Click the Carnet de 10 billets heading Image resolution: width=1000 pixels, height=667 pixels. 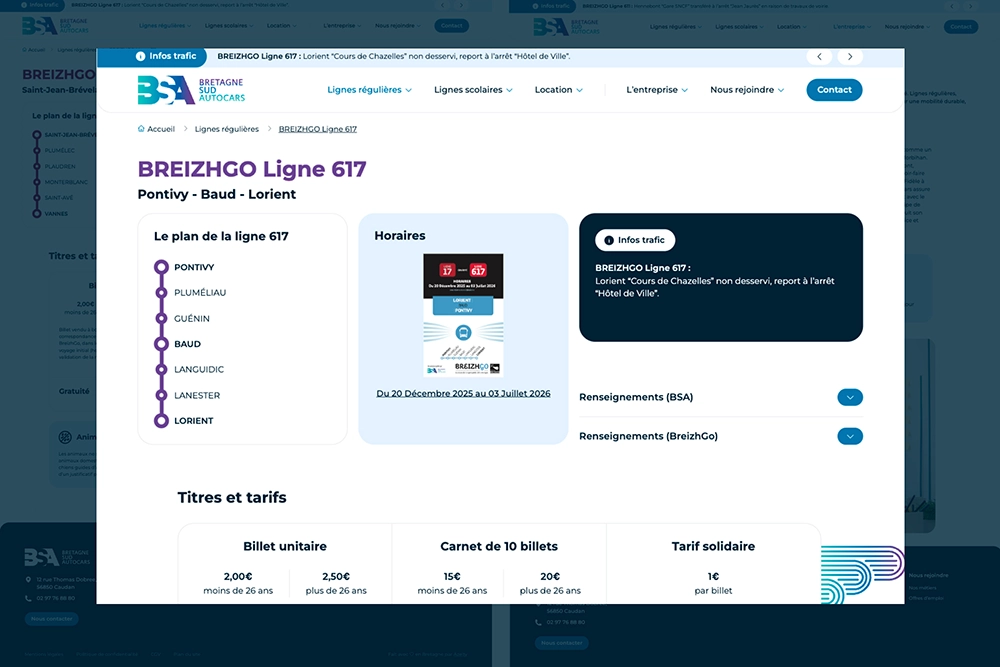click(499, 546)
